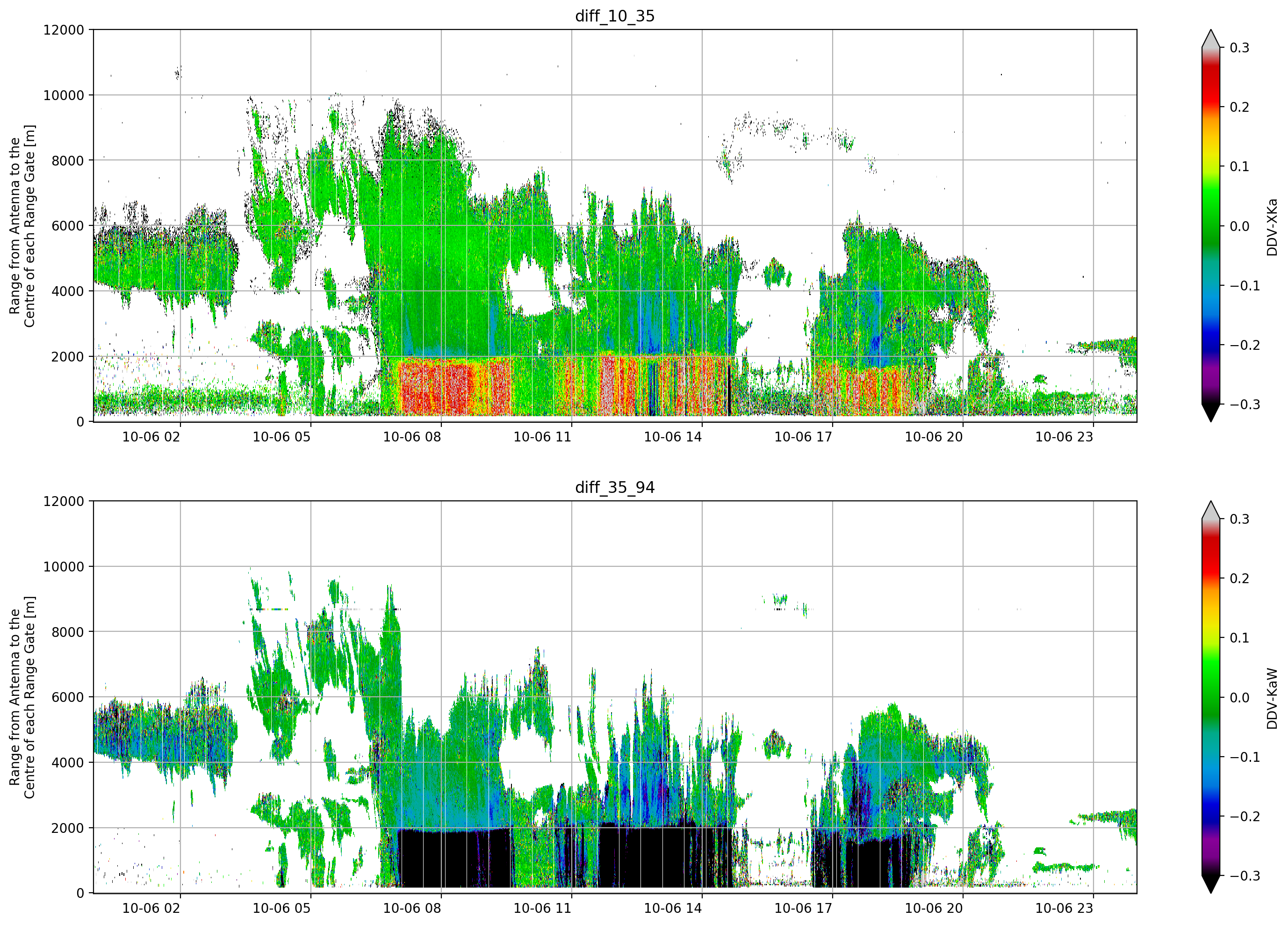
Task: Click the "10-06 05" x-tick under diff_35_94 plot
Action: pyautogui.click(x=282, y=908)
